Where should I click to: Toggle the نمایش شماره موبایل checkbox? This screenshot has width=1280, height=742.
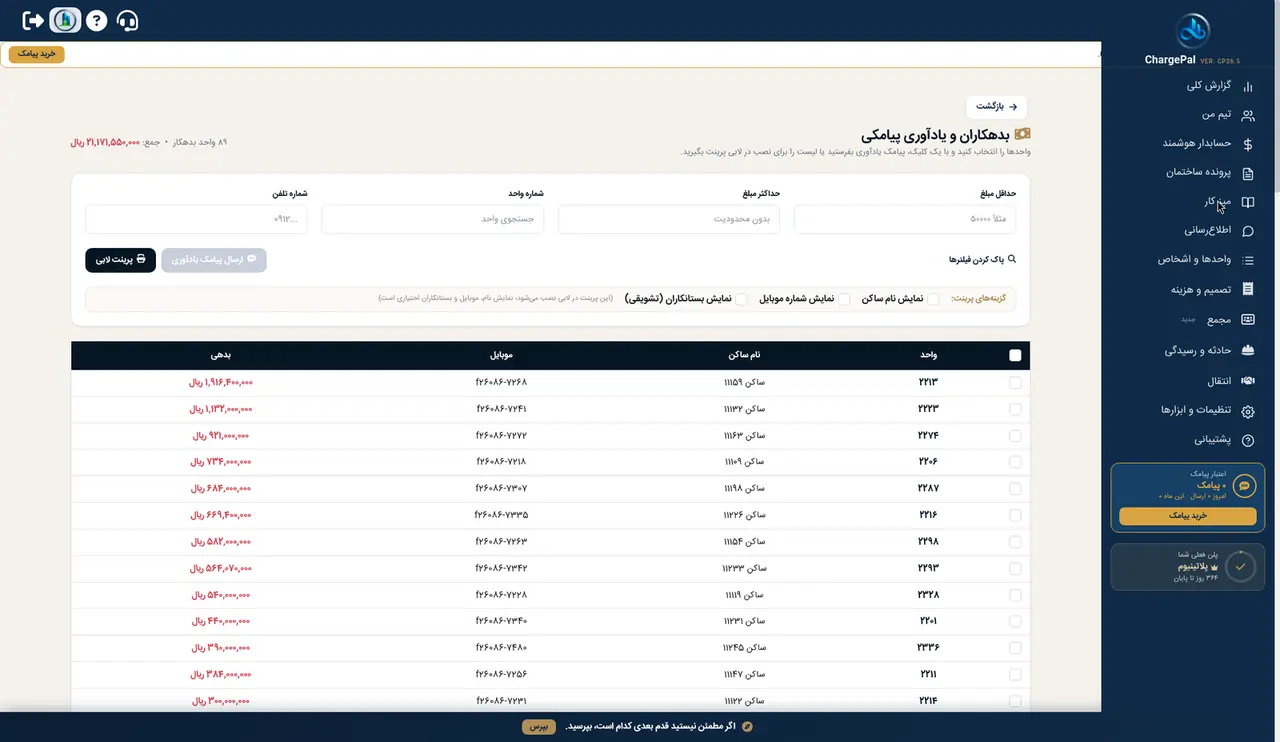tap(844, 299)
